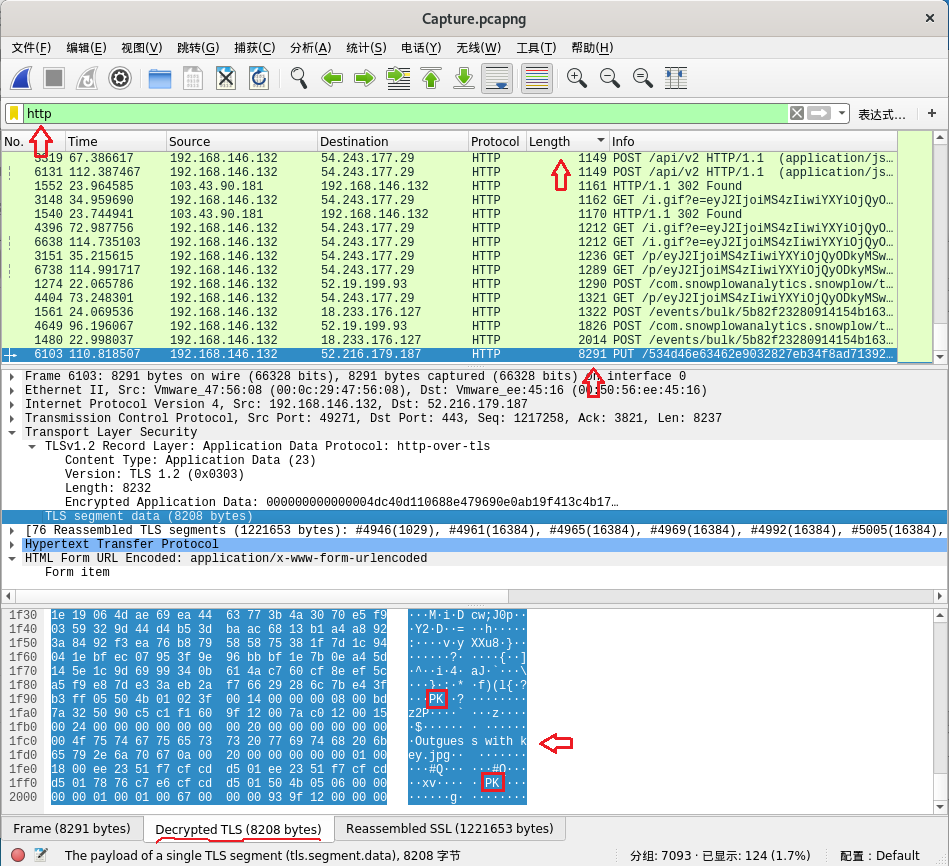The width and height of the screenshot is (949, 866).
Task: Expand the Hypertext Transfer Protocol row
Action: 12,545
